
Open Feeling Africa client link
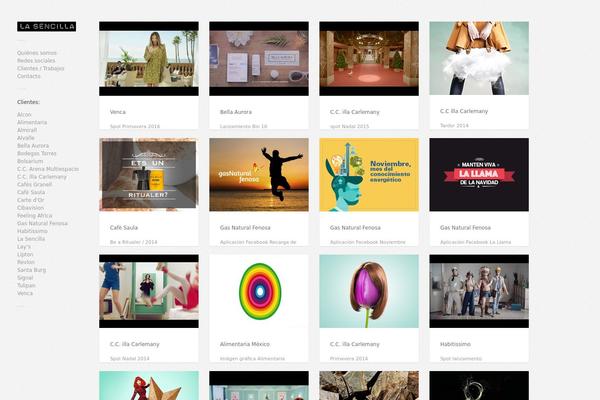(34, 216)
